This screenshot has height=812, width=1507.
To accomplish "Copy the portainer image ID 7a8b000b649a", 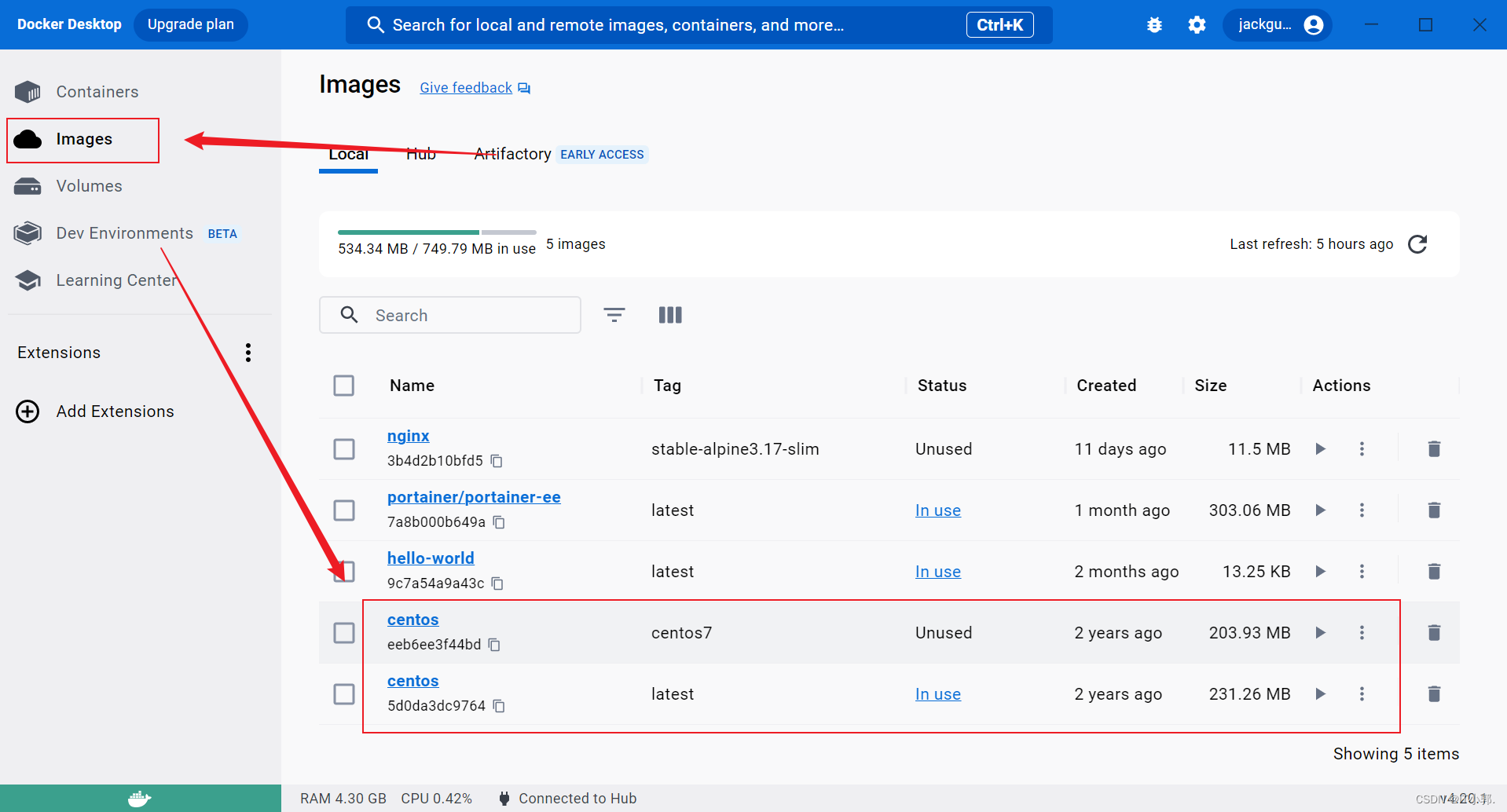I will point(499,522).
